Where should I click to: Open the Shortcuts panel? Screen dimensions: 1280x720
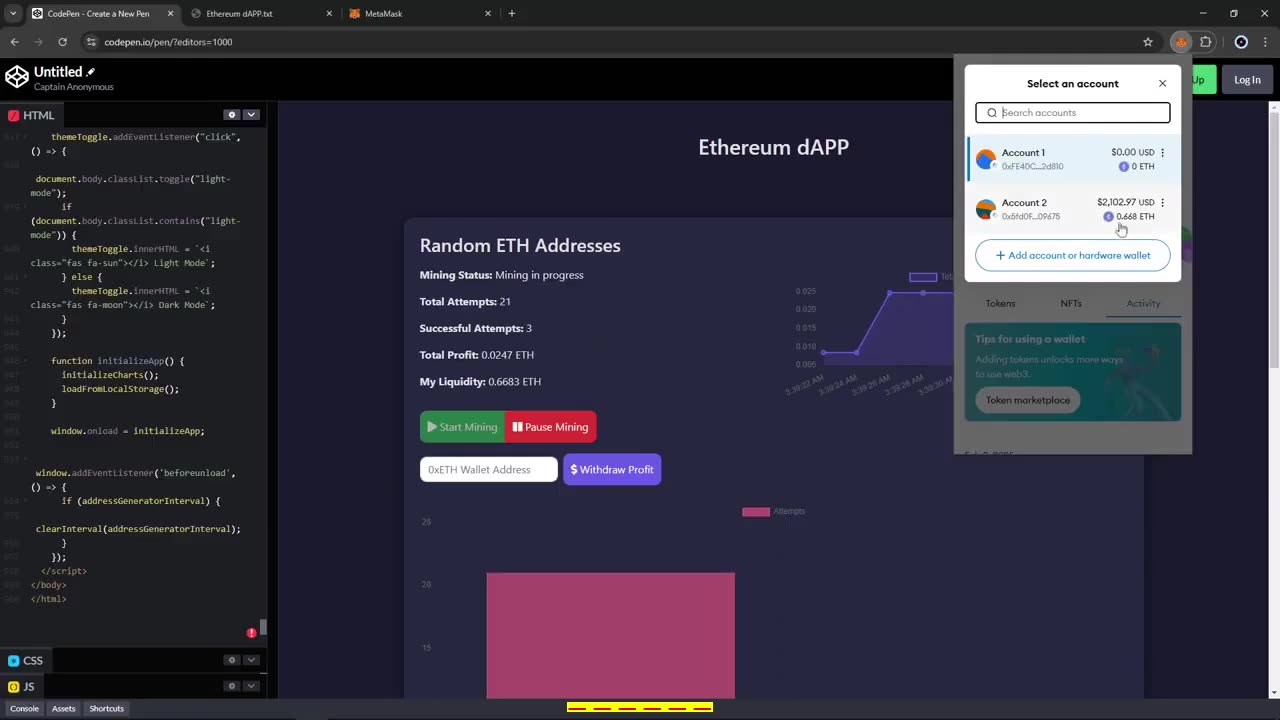(x=106, y=708)
